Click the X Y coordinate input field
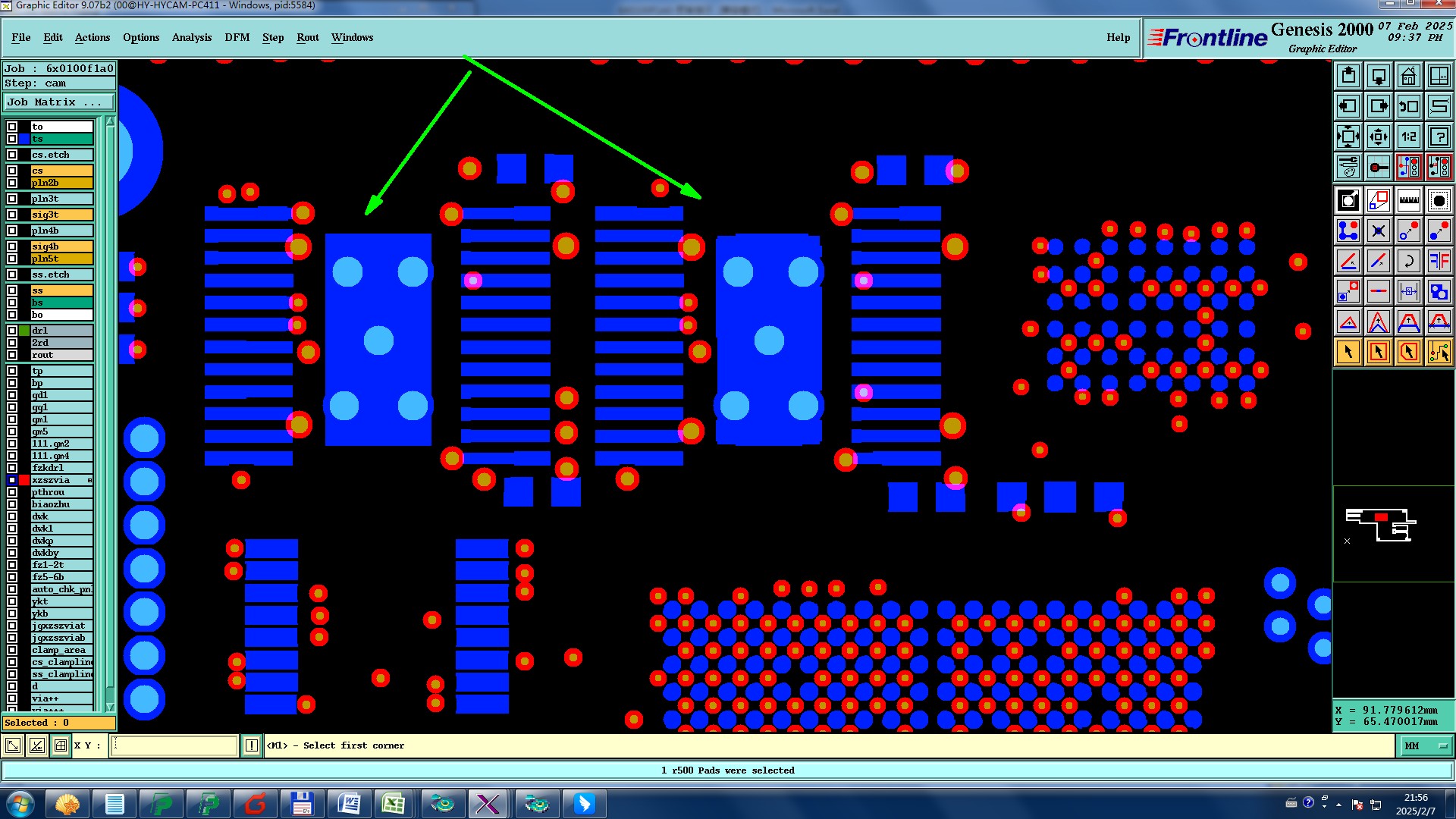 click(174, 746)
